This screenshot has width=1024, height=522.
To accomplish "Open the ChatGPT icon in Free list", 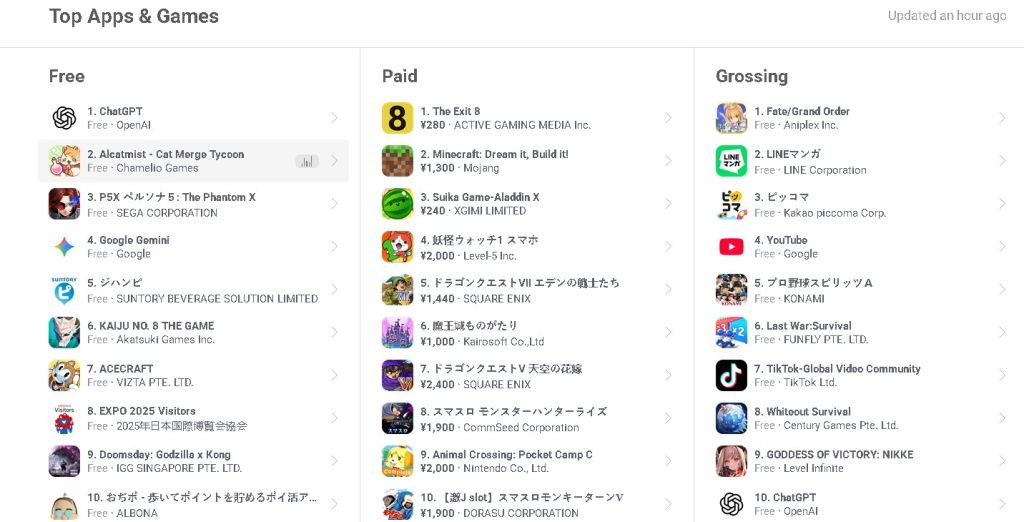I will pos(64,118).
